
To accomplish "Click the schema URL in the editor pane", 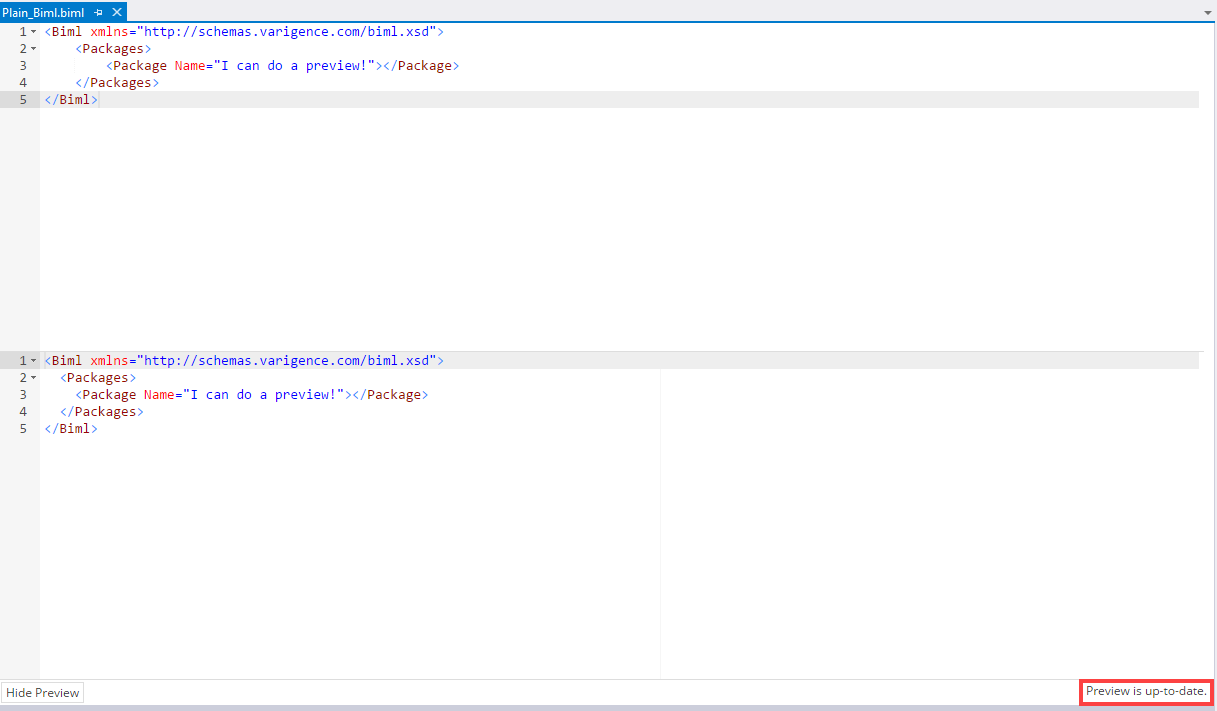I will (x=287, y=32).
